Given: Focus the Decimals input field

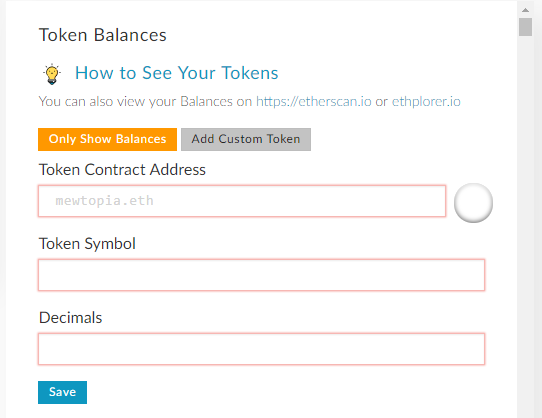Looking at the screenshot, I should [x=261, y=349].
